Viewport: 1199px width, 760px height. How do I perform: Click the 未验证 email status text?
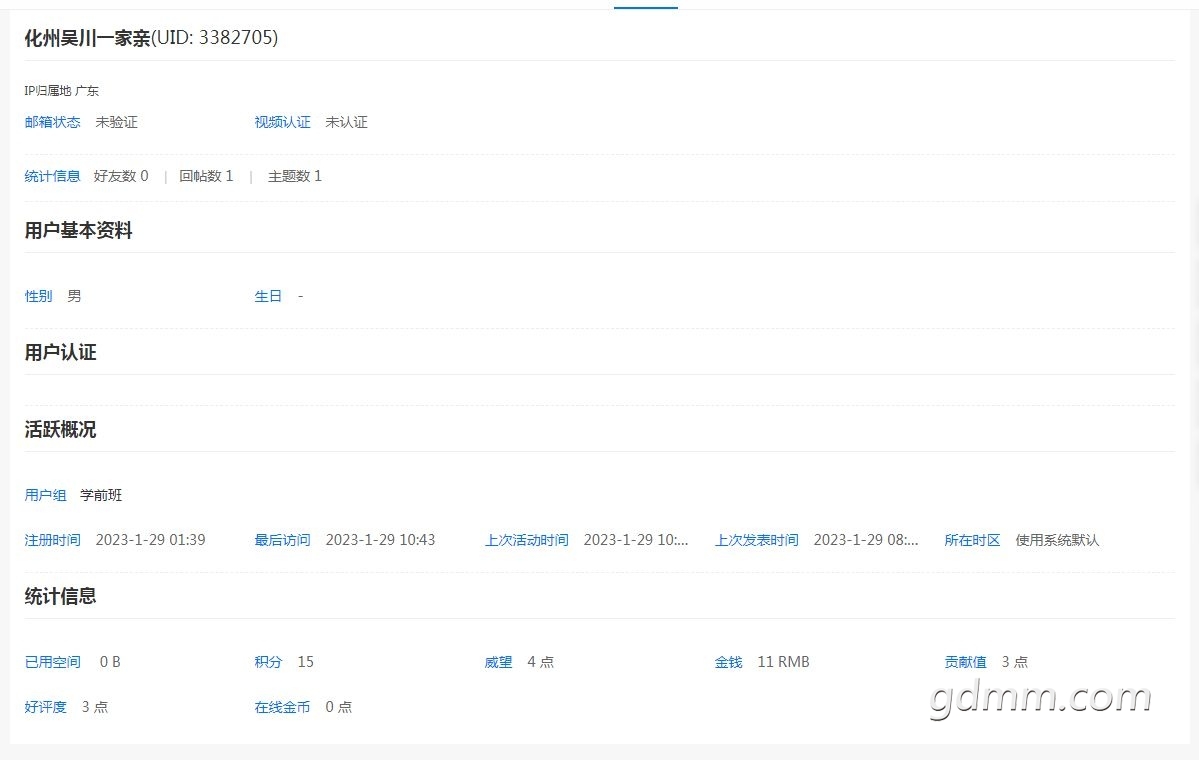116,122
